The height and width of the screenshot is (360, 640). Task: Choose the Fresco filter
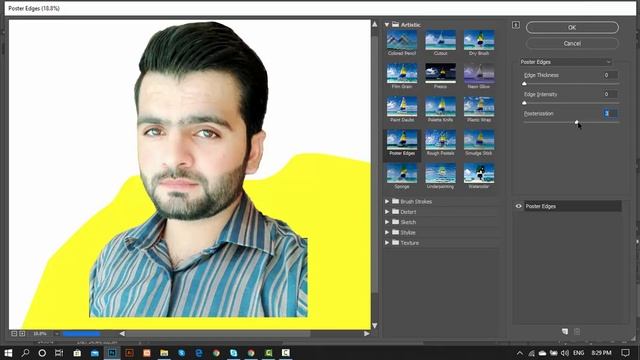point(440,73)
